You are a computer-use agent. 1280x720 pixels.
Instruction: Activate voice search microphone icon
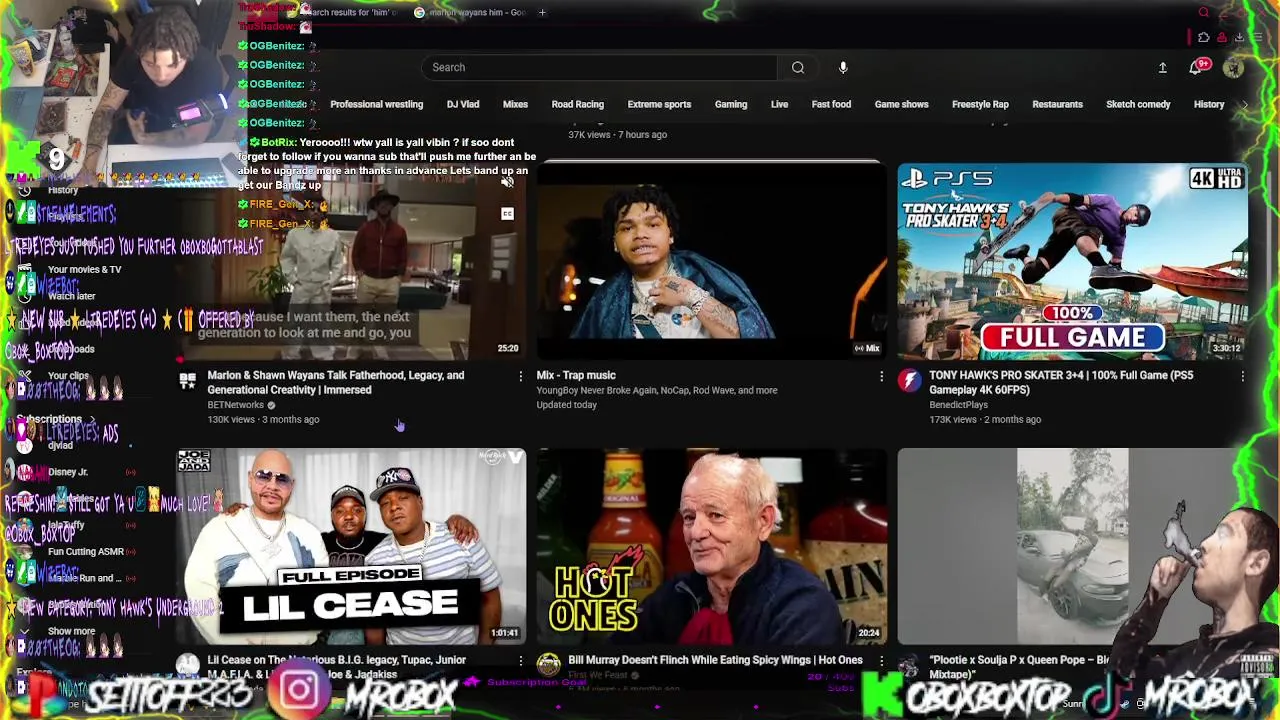click(843, 67)
